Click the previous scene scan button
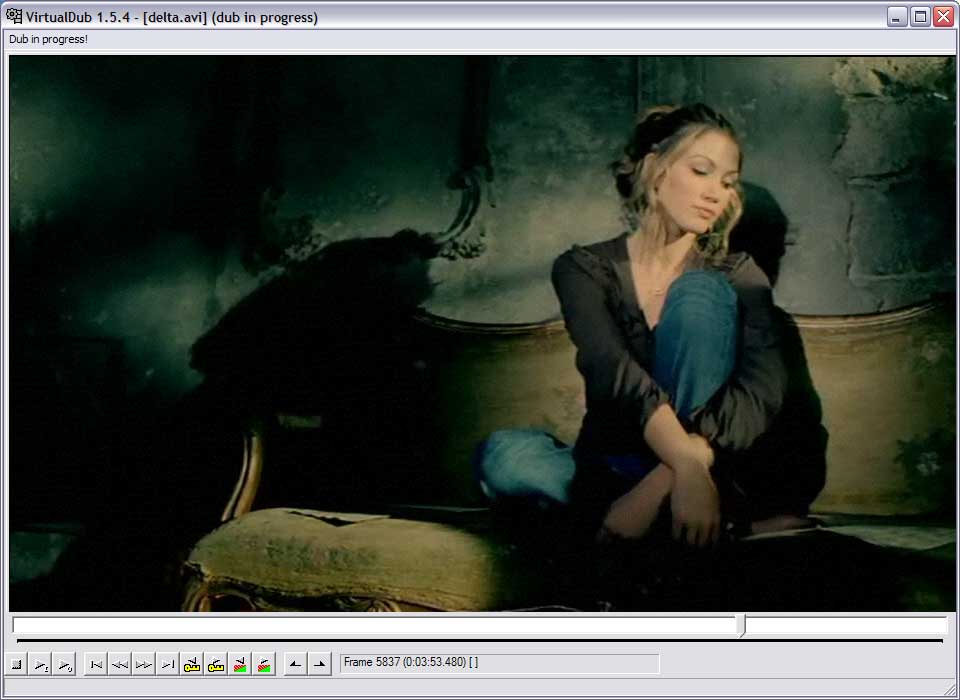 (239, 664)
